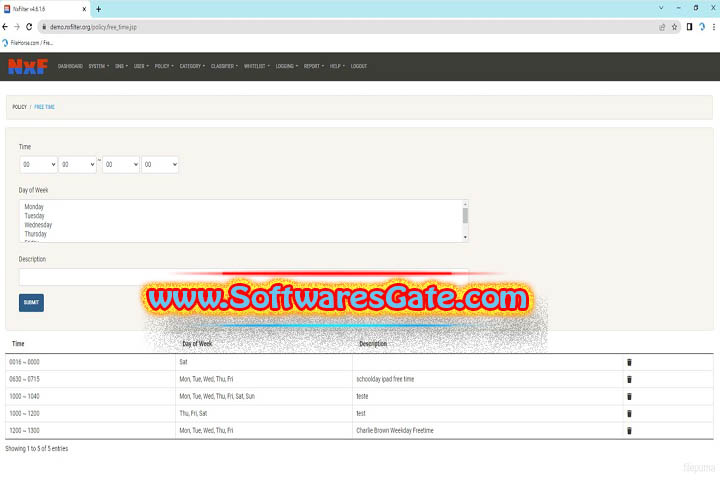Click 'Mon, Tue, Wed, Thu, Fri, Sat, Sun' cell
720x480 pixels.
217,396
